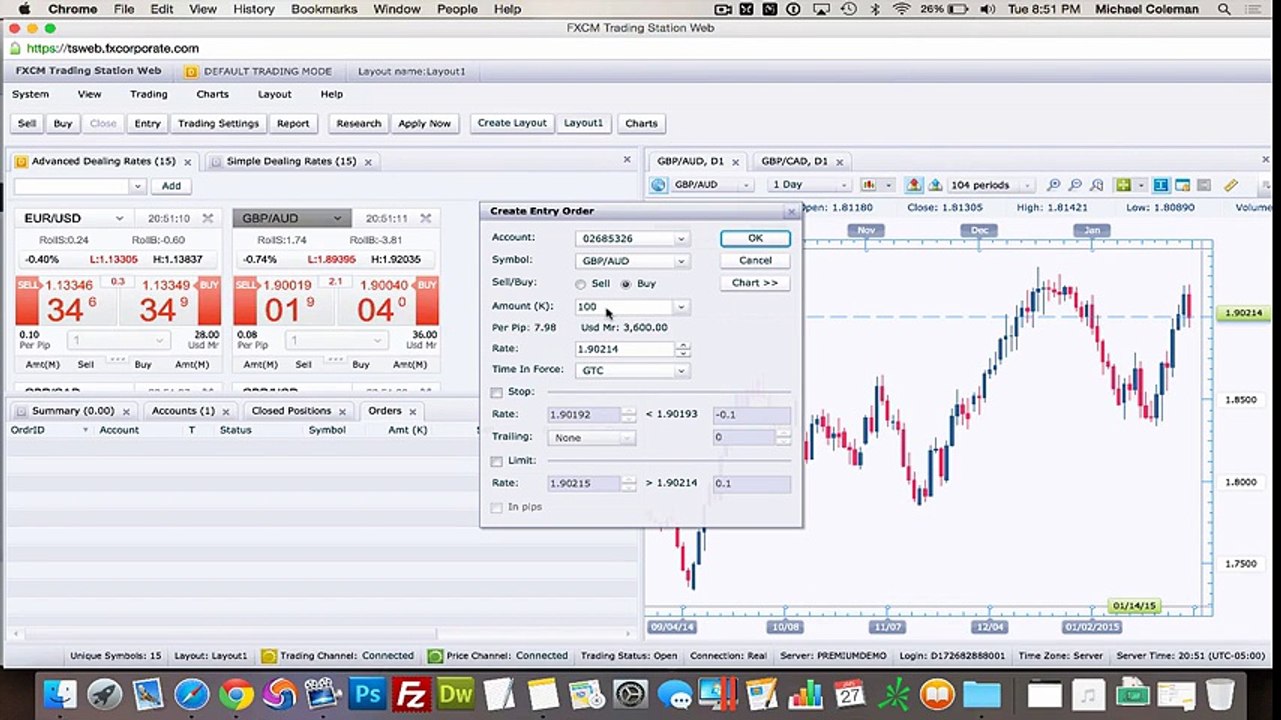Click the chart window icon beside text tool
This screenshot has width=1281, height=720.
pyautogui.click(x=1183, y=185)
